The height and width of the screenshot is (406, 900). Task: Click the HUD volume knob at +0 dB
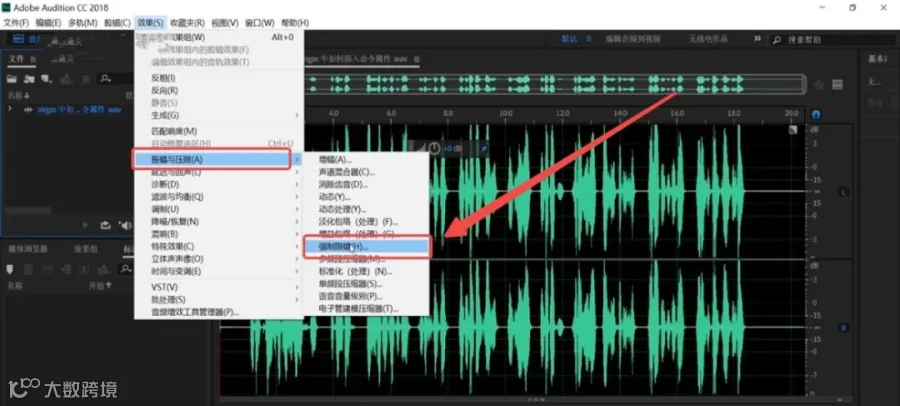coord(435,149)
